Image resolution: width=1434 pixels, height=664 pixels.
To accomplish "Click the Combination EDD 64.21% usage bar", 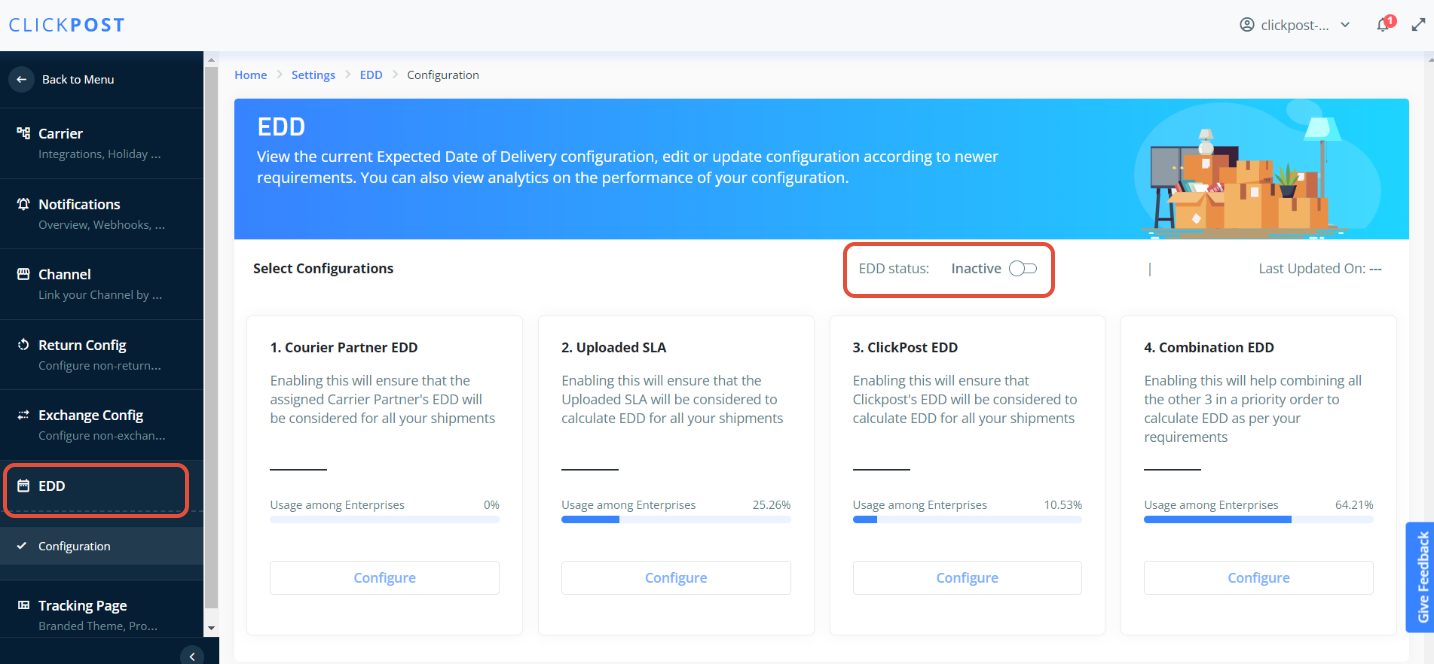I will click(x=1258, y=520).
